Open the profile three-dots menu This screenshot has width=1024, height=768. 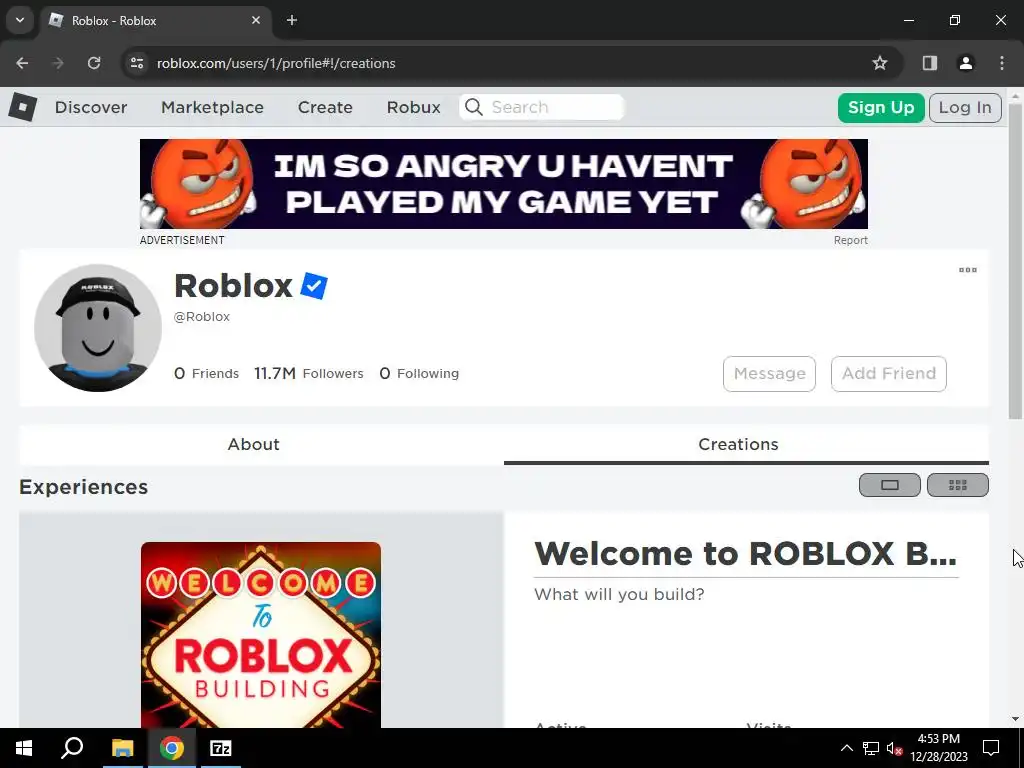coord(968,270)
